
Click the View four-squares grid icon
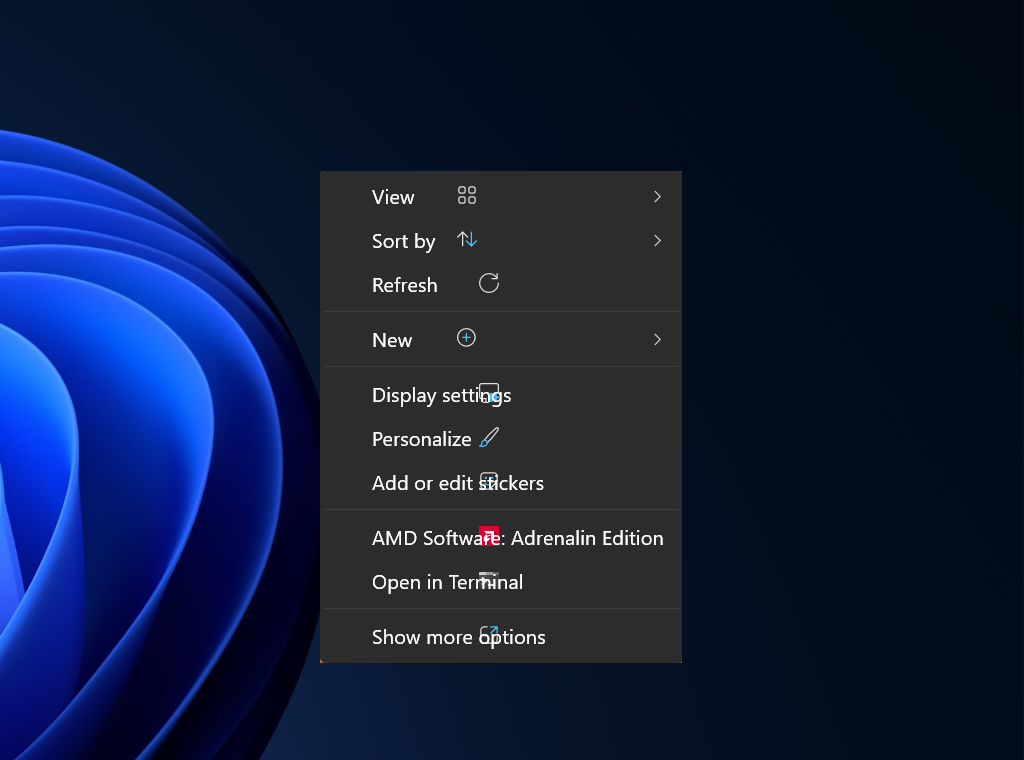pos(467,195)
